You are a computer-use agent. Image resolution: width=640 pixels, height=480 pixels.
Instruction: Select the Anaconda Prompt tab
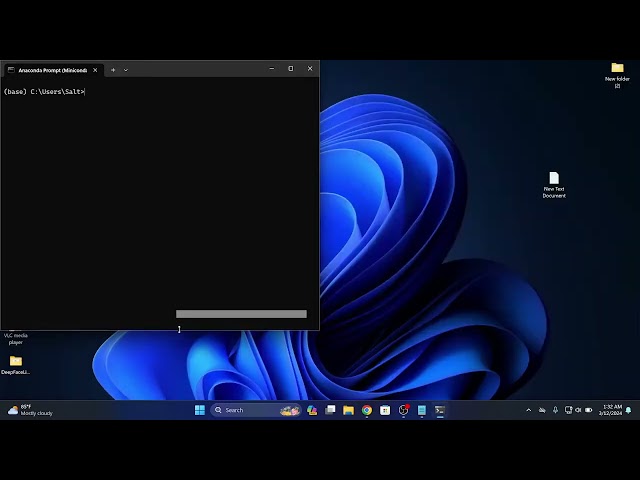tap(52, 70)
